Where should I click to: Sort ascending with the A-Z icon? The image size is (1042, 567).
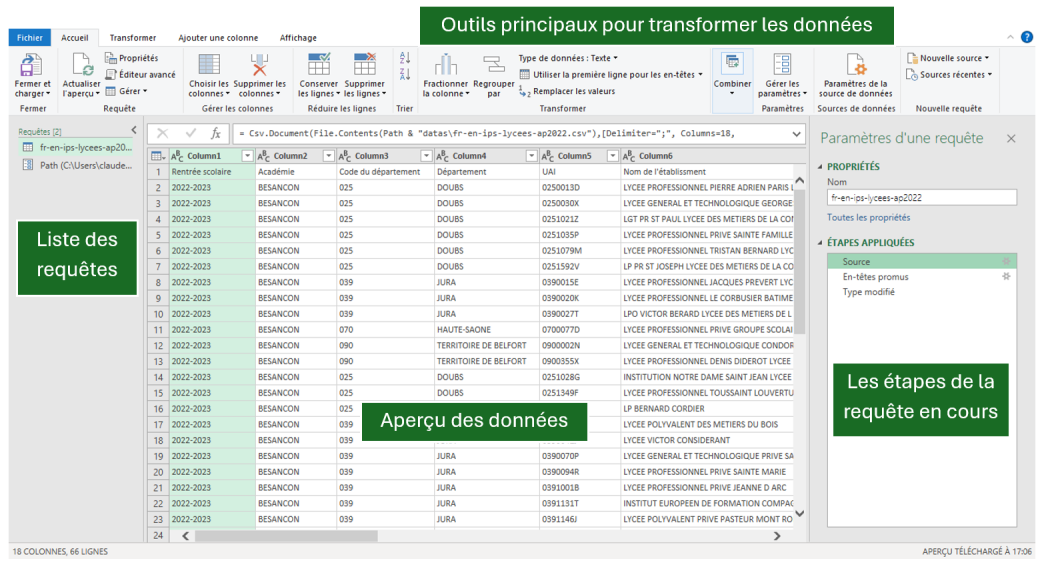coord(405,58)
